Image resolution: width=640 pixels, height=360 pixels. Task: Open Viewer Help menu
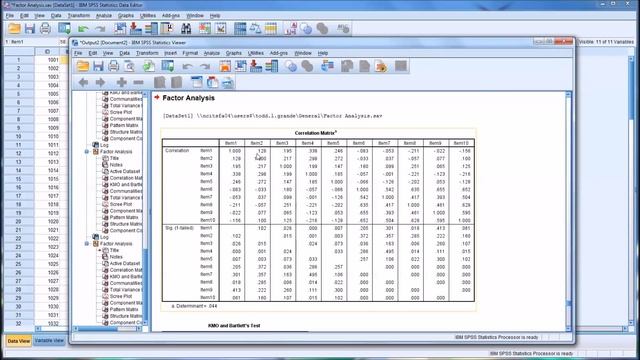pos(322,53)
